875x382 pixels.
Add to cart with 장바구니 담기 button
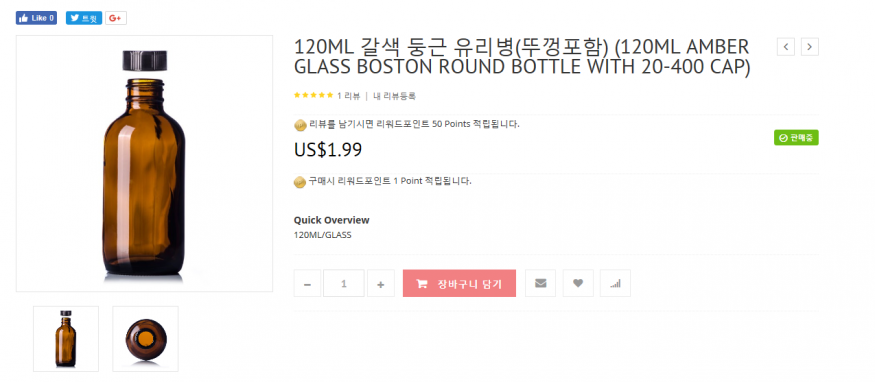459,283
